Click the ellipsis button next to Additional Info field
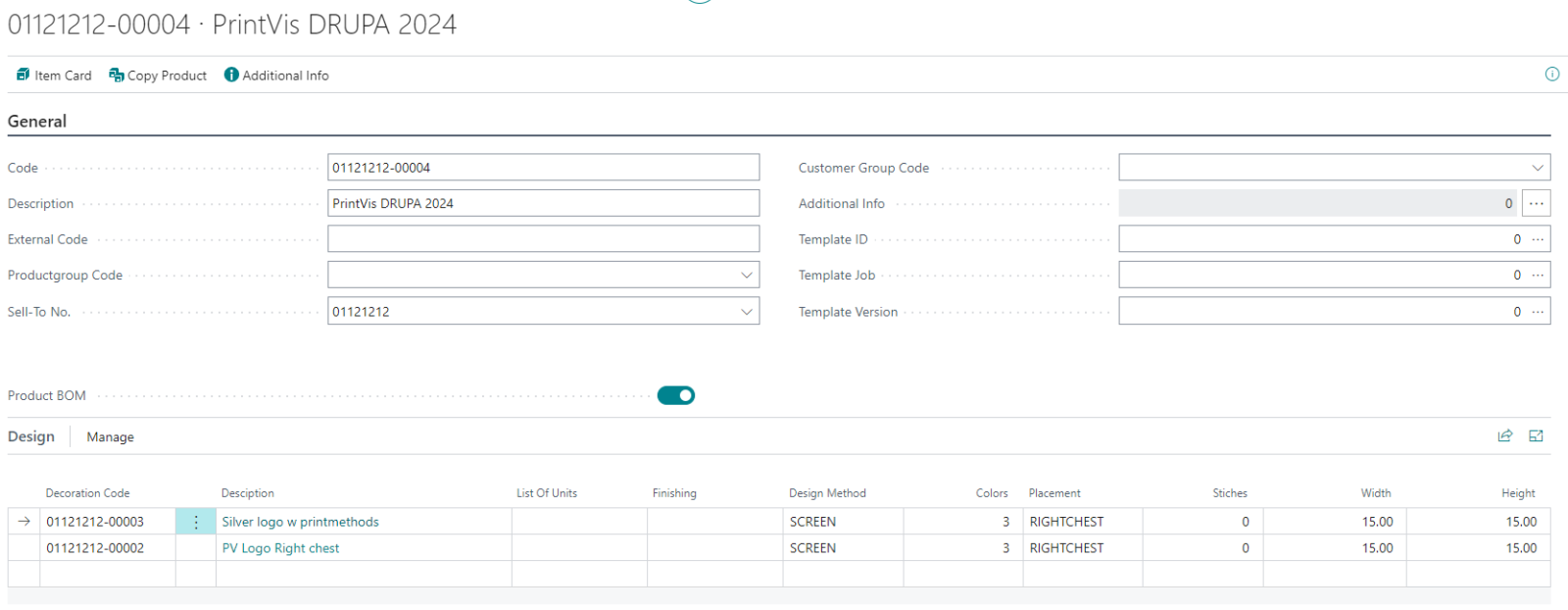This screenshot has height=610, width=1568. [x=1536, y=204]
